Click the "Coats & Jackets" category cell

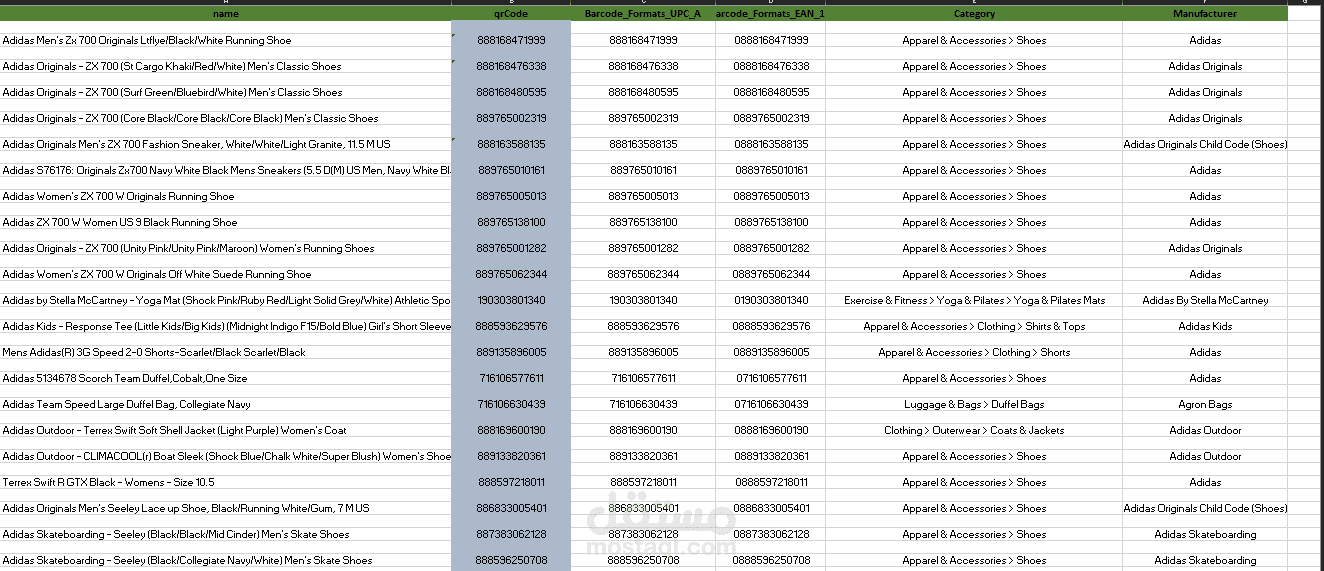[974, 430]
